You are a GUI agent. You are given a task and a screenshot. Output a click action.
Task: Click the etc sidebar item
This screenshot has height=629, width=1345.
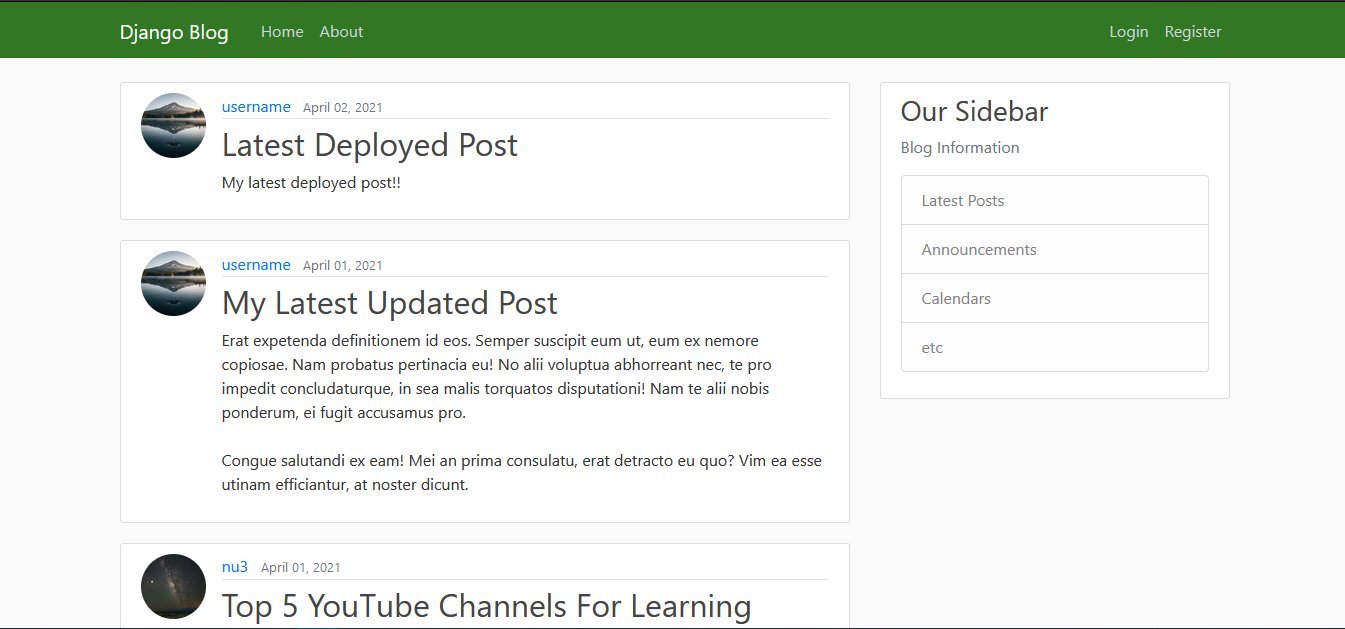(x=1055, y=347)
